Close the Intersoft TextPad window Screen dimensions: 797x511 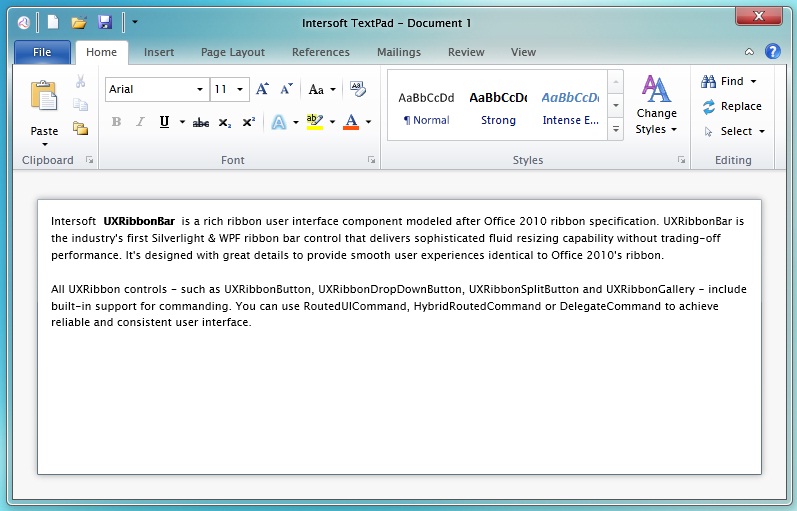pyautogui.click(x=758, y=16)
